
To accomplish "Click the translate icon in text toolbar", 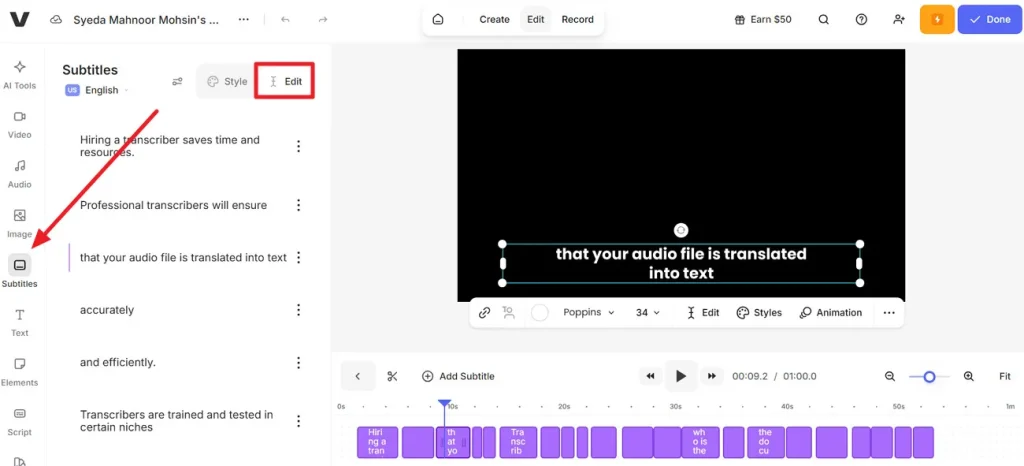I will (x=508, y=313).
